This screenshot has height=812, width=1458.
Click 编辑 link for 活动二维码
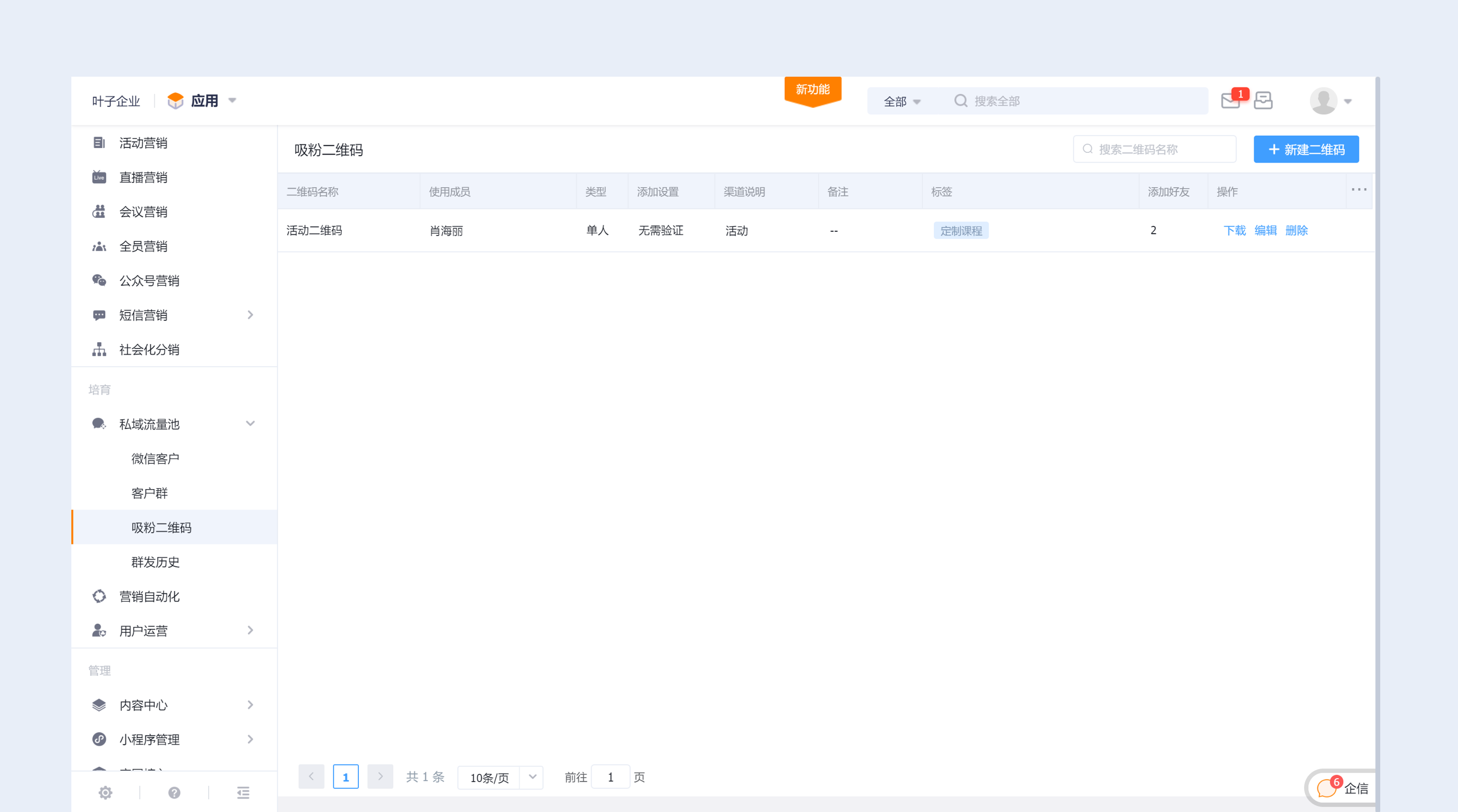[1265, 230]
